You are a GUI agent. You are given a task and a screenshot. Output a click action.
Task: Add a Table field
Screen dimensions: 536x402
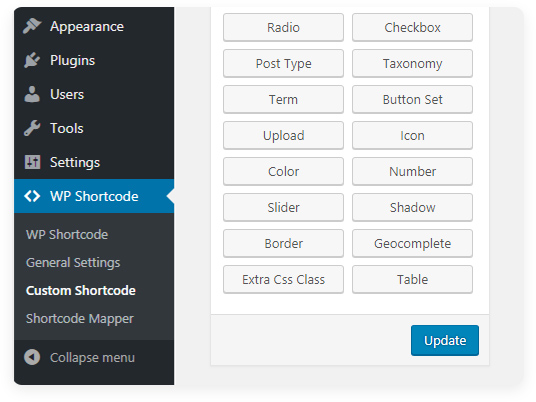(412, 279)
